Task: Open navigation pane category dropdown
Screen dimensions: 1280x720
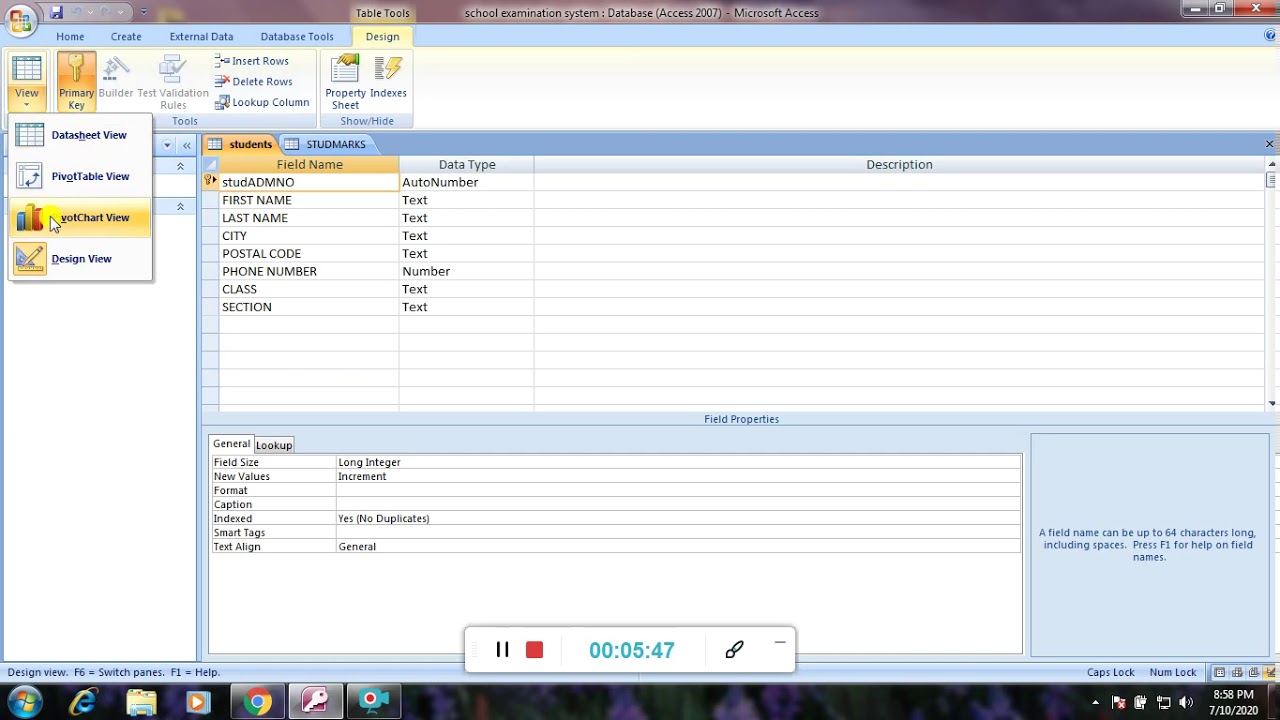Action: [167, 145]
